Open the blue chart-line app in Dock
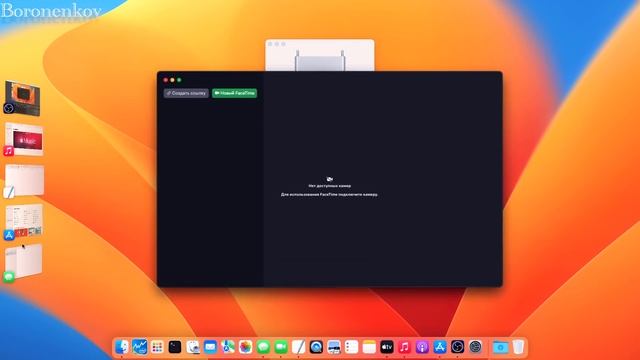 (140, 347)
